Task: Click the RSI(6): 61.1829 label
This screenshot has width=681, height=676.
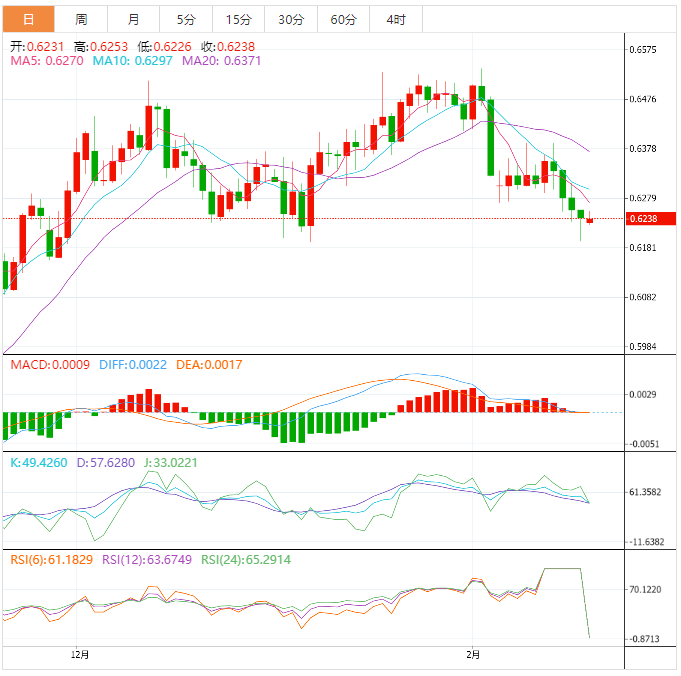Action: (51, 560)
